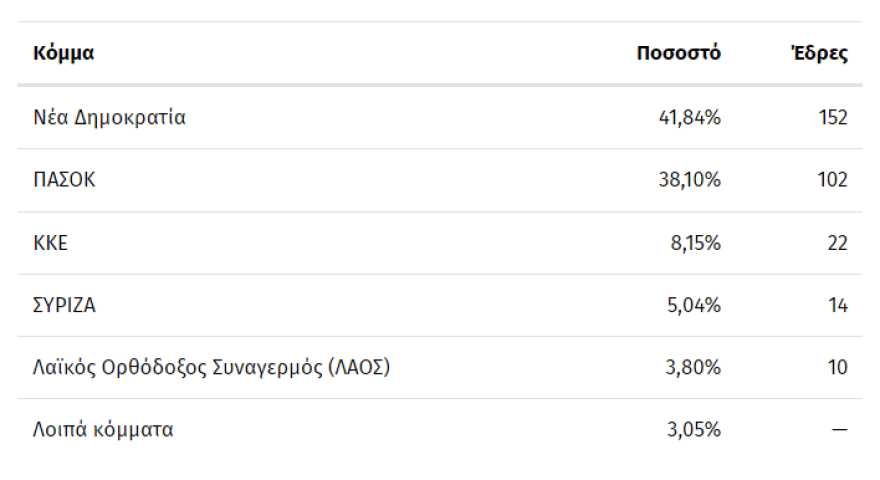Select the Νέα Δημοκρατία party name

click(x=109, y=118)
